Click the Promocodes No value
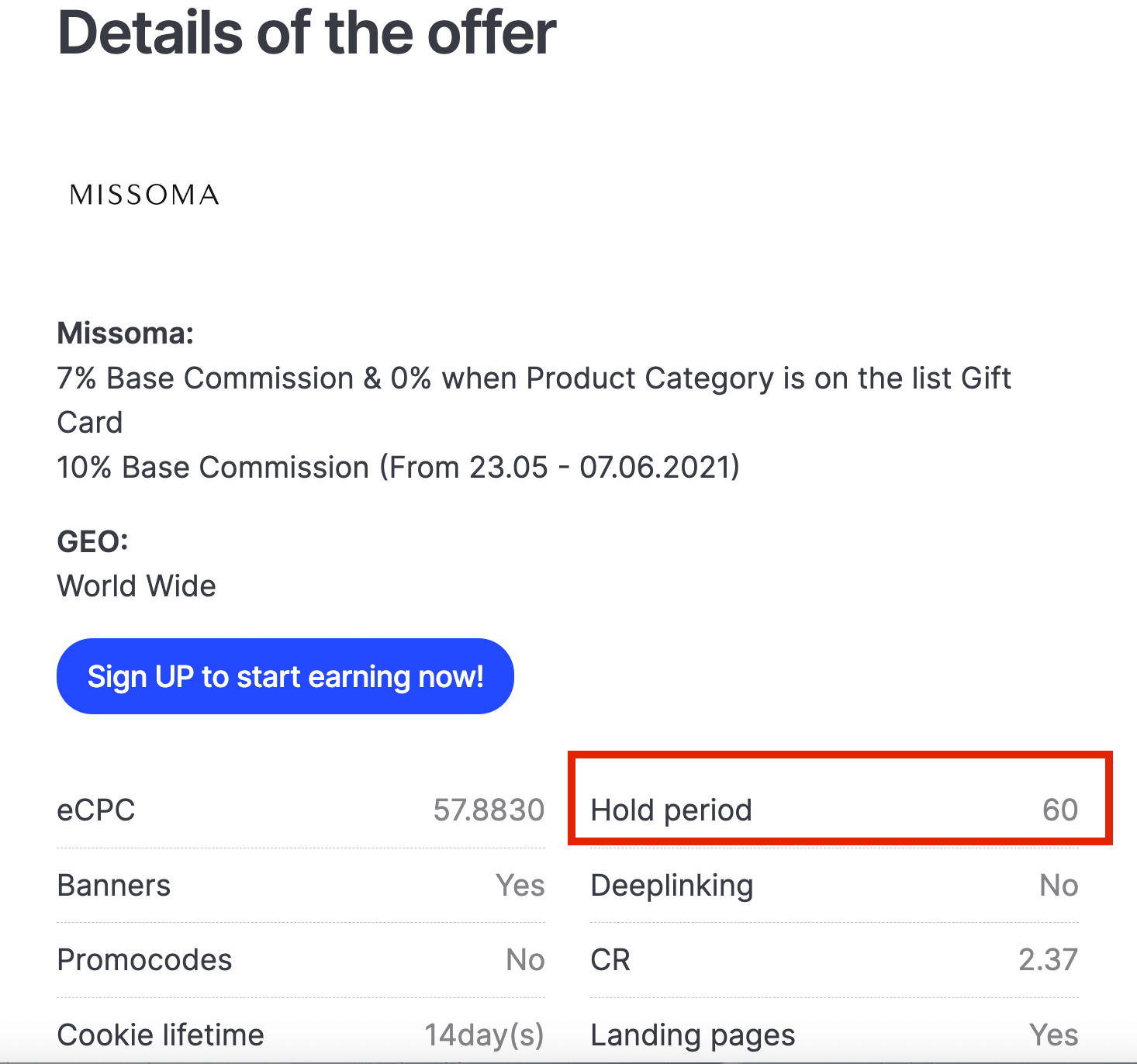This screenshot has height=1064, width=1137. [x=525, y=960]
